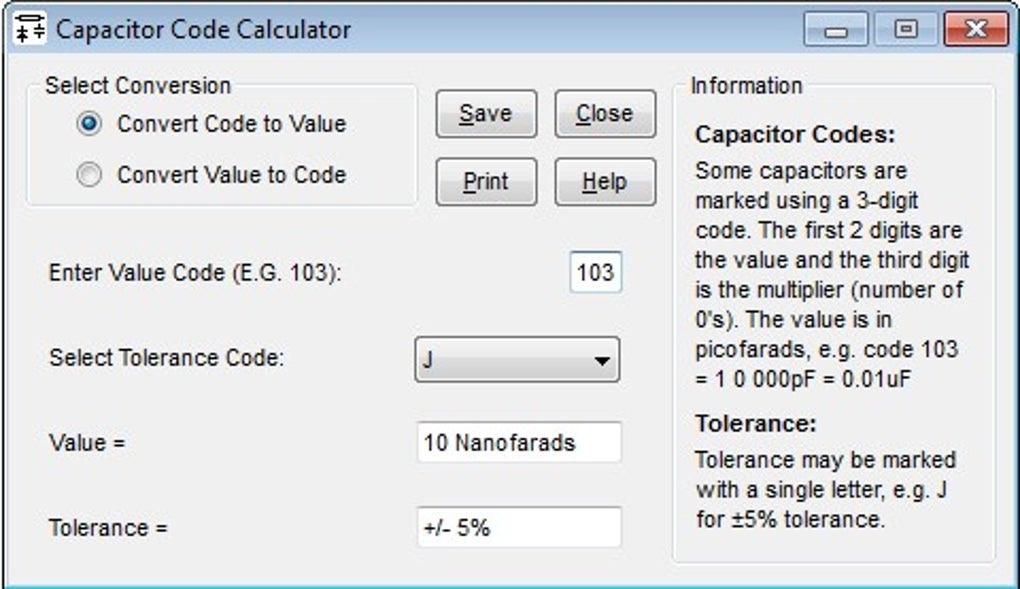The height and width of the screenshot is (589, 1020).
Task: Minimize the Capacitor Code Calculator window
Action: (836, 29)
